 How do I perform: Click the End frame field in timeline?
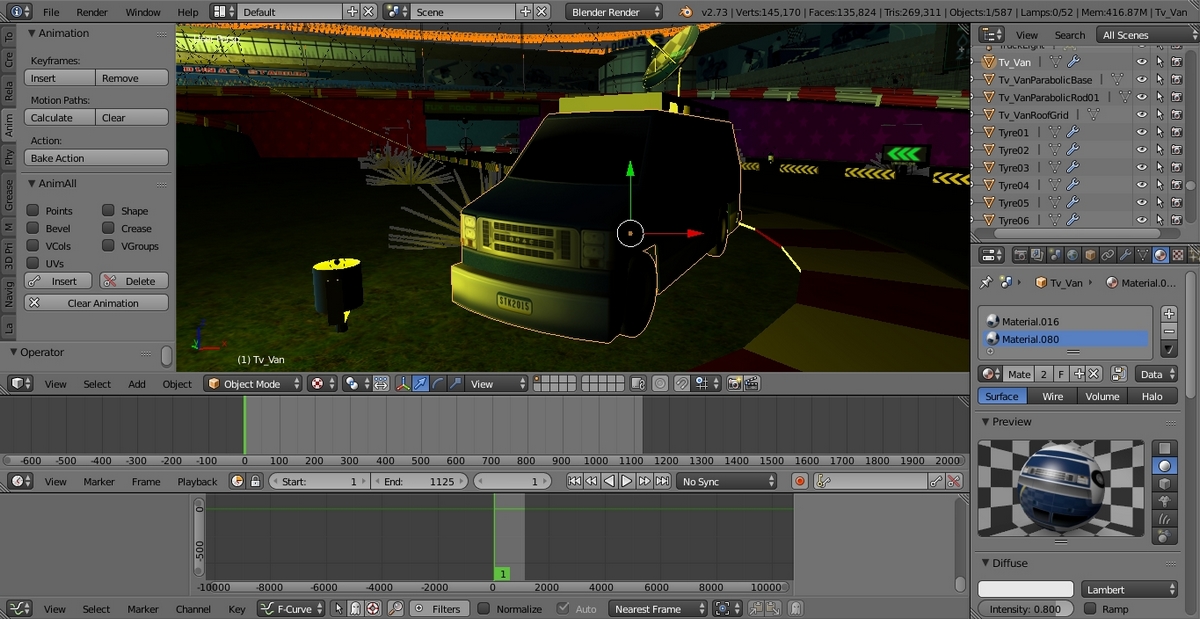(420, 481)
